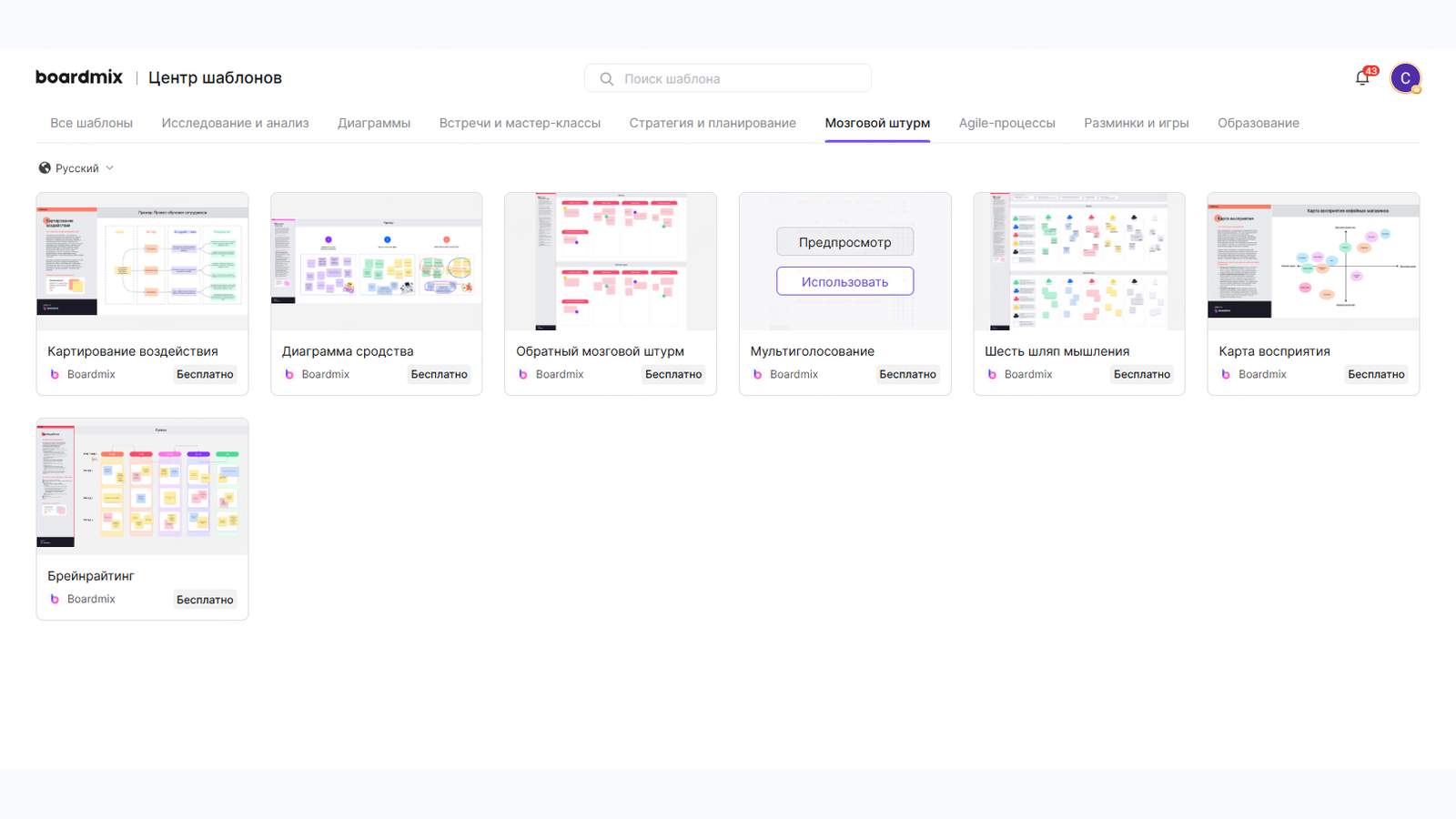Switch to Agile-процессы tab

[x=1006, y=124]
